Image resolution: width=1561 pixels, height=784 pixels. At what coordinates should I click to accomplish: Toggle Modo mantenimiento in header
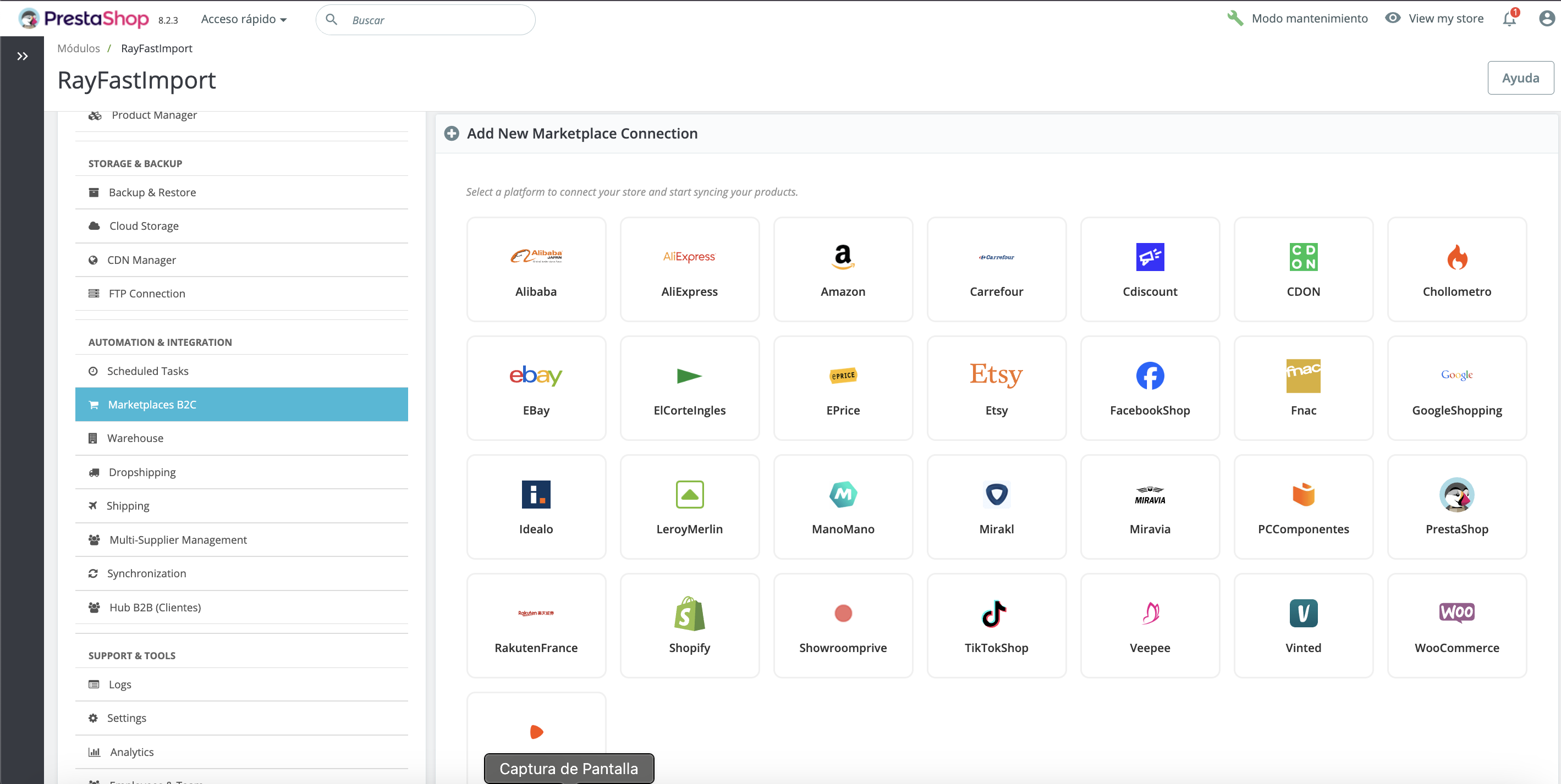pyautogui.click(x=1298, y=19)
